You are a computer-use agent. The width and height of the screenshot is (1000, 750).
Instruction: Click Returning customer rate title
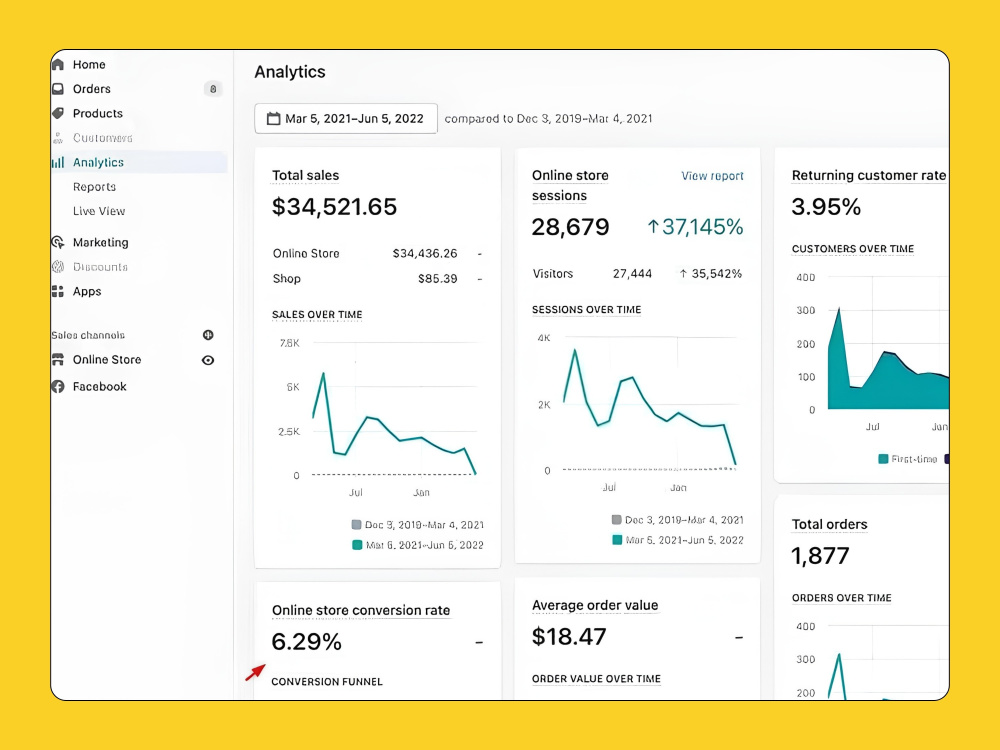click(869, 175)
